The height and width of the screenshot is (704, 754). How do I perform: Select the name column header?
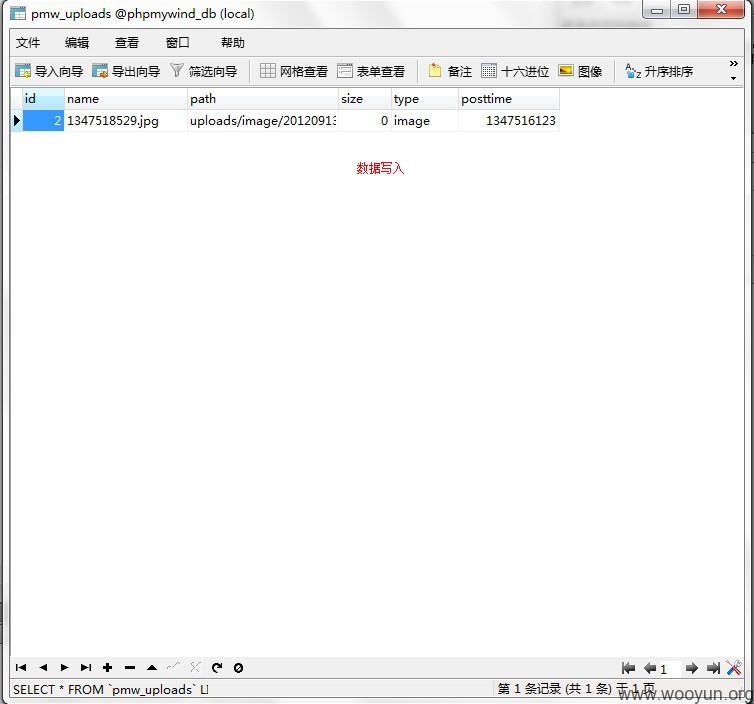click(x=126, y=99)
